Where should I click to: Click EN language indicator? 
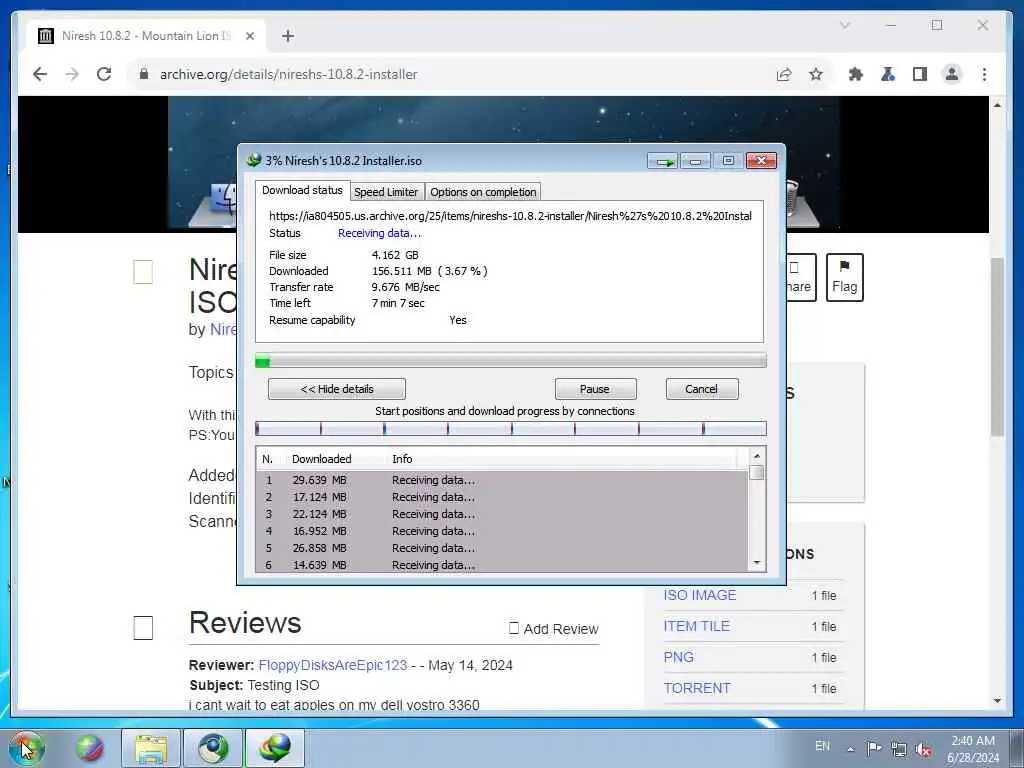click(x=822, y=746)
